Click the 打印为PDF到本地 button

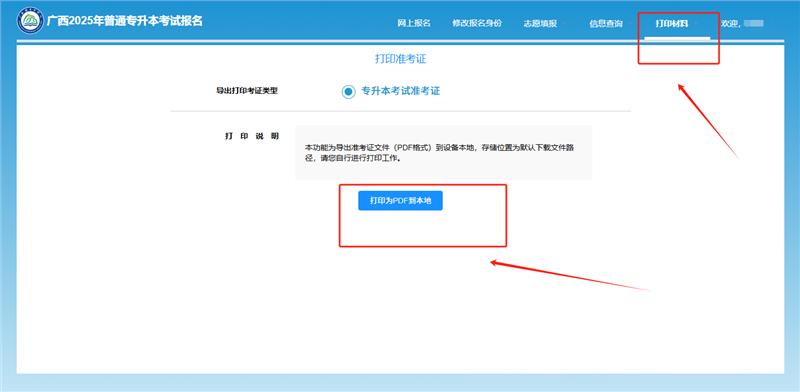coord(400,201)
